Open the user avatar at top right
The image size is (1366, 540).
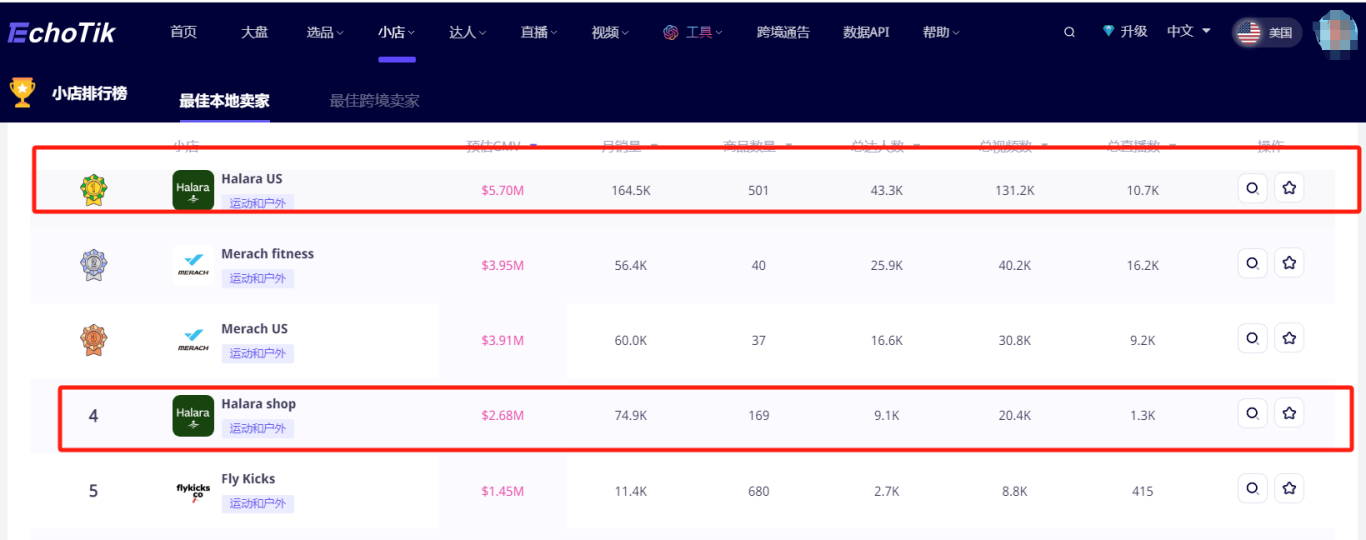click(x=1338, y=33)
